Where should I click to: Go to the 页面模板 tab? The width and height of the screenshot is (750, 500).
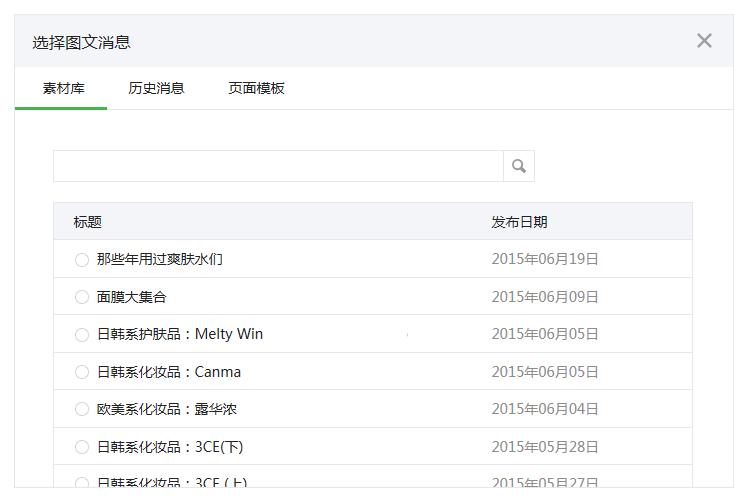coord(256,88)
